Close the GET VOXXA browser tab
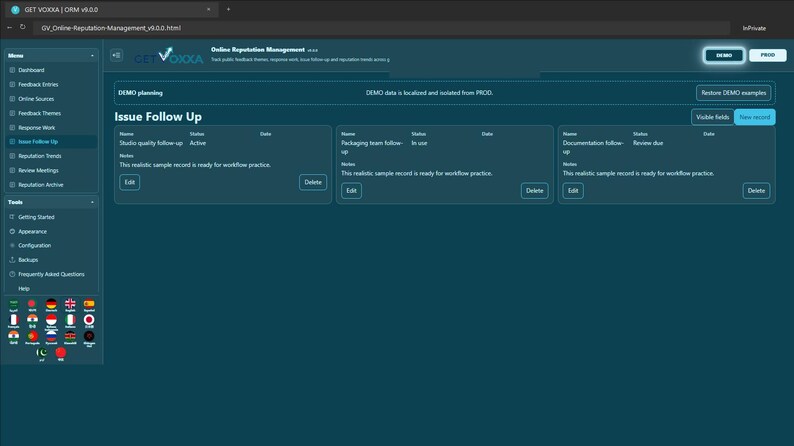This screenshot has height=446, width=794. point(208,9)
